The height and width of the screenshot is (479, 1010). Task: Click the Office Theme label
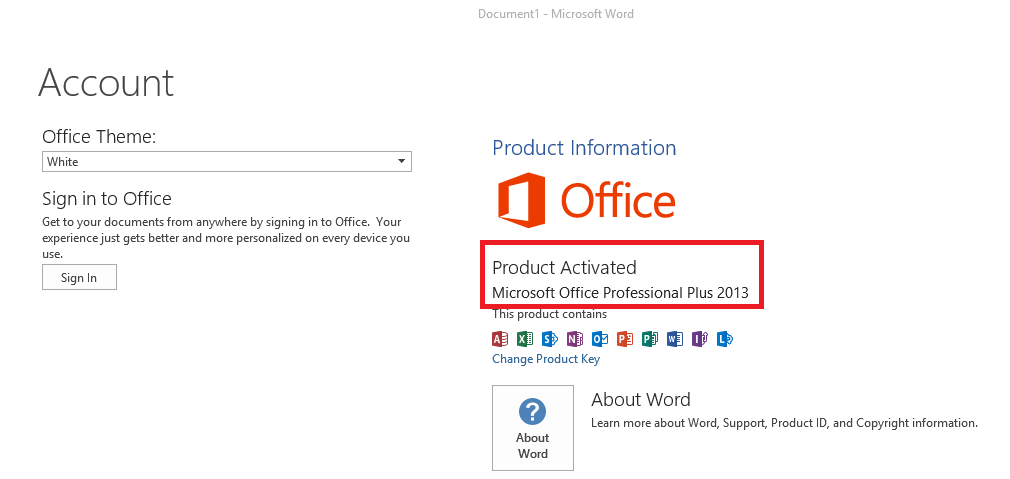pyautogui.click(x=99, y=136)
